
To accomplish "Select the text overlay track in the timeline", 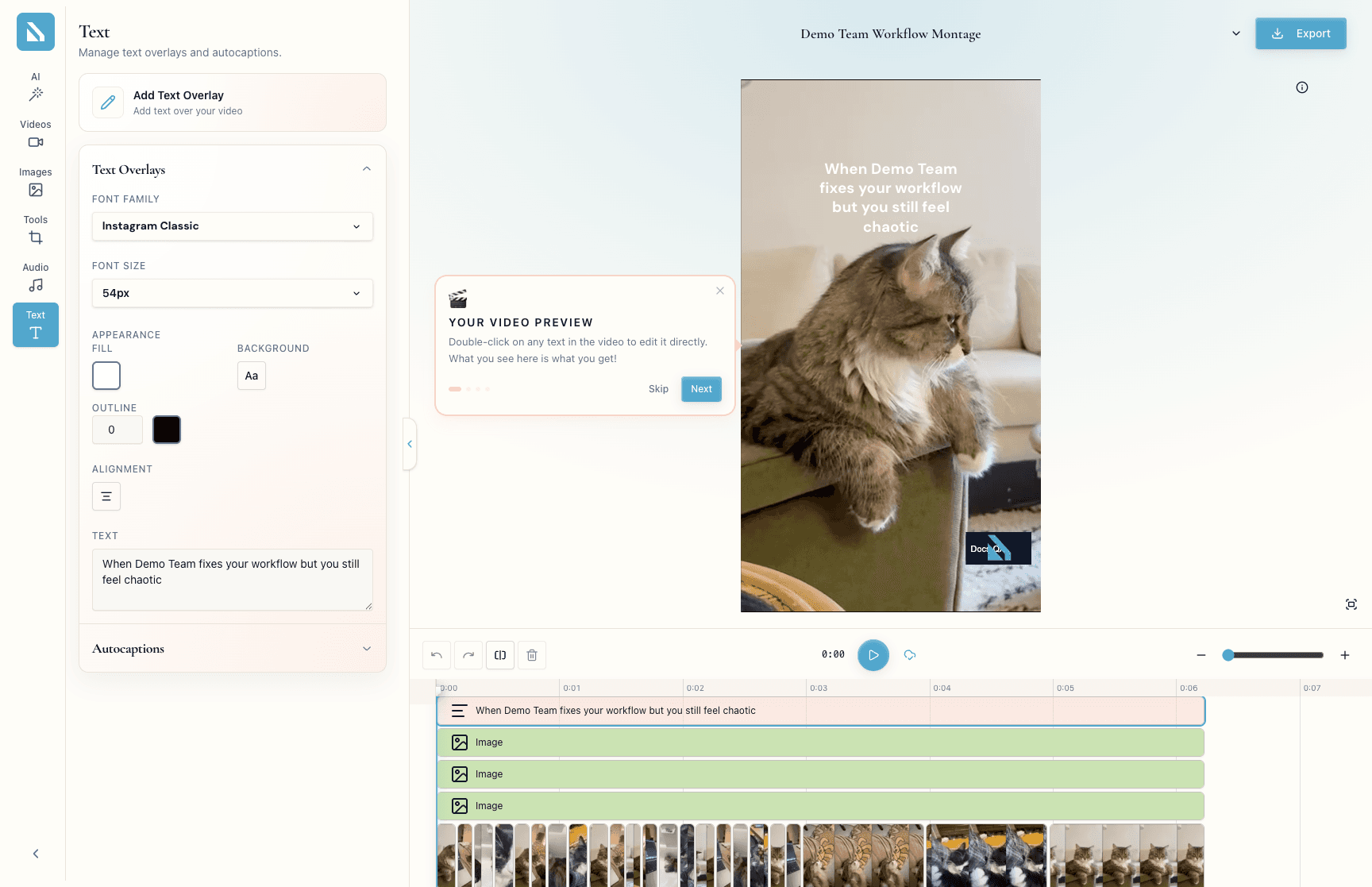I will click(x=821, y=711).
